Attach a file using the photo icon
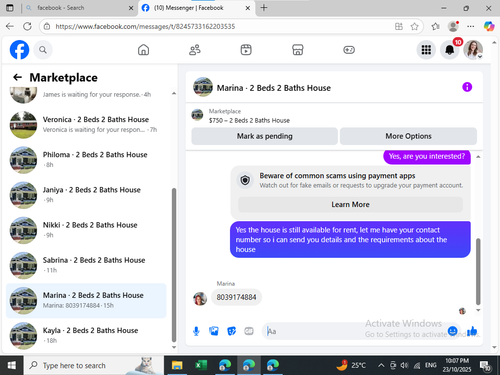The width and height of the screenshot is (500, 375). click(214, 331)
